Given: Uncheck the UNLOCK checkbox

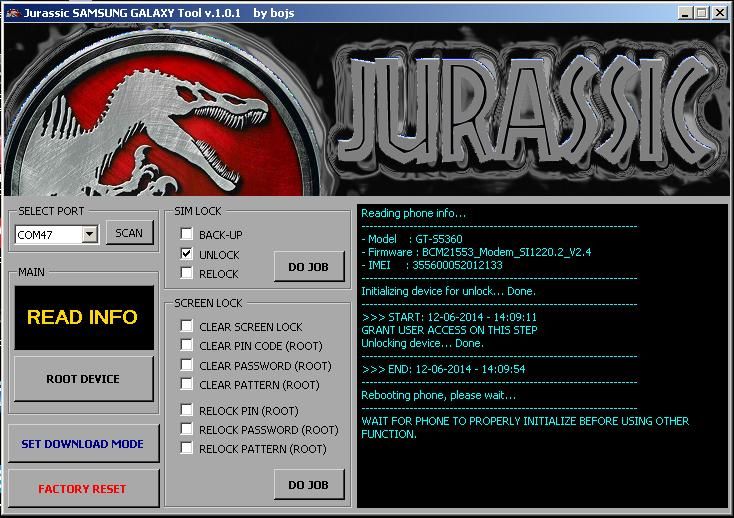Looking at the screenshot, I should 186,253.
